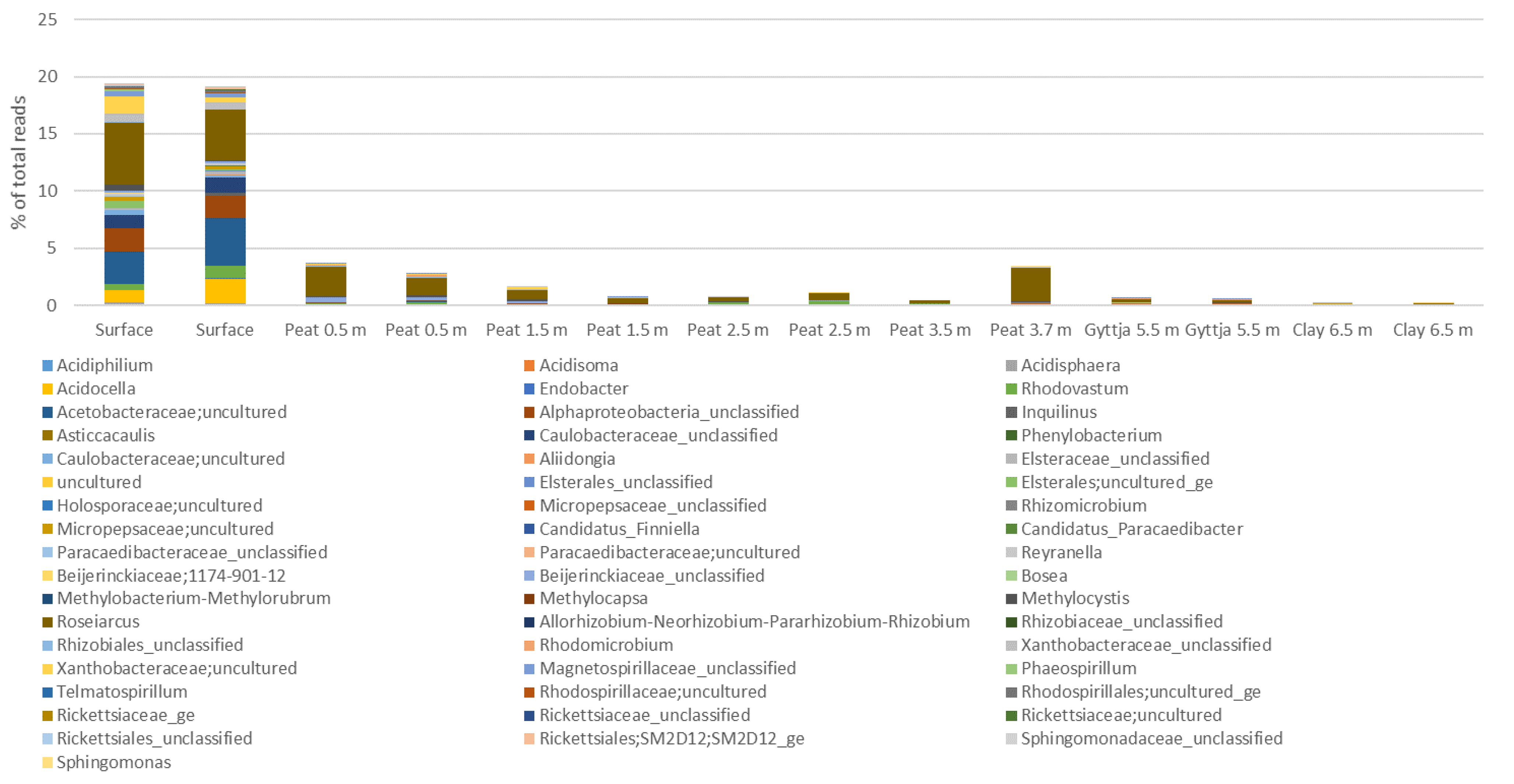Screen dimensions: 1514x784
Task: Click the first Gyttja 5.5 m axis label
Action: click(x=1131, y=330)
